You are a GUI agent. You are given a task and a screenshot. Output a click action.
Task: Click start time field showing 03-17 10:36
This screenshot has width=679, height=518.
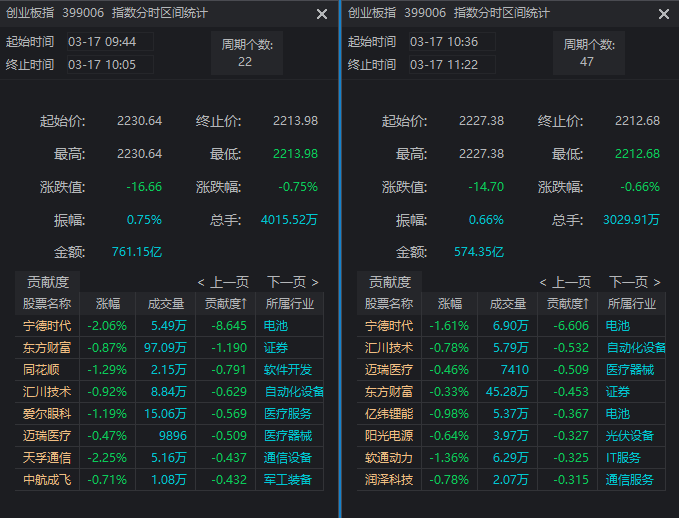point(451,42)
